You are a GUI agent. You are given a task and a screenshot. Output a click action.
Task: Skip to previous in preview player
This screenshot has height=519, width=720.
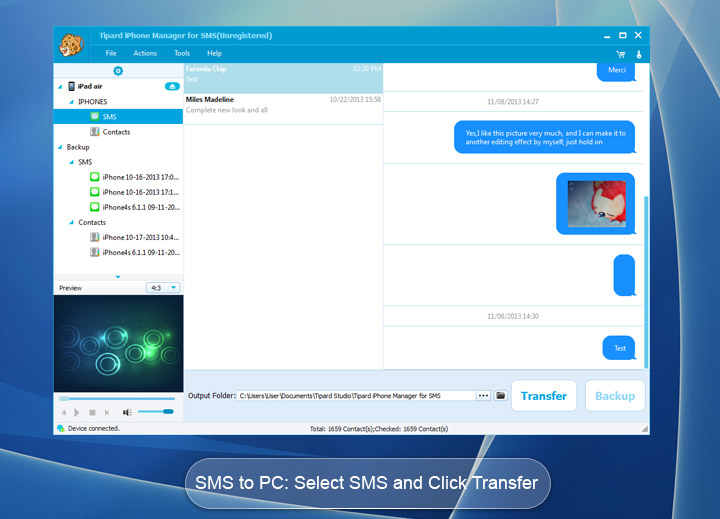point(64,412)
